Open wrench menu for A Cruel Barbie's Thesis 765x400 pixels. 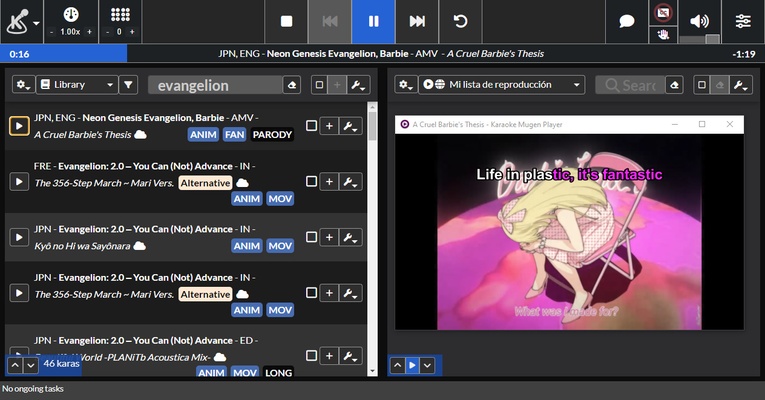pyautogui.click(x=350, y=126)
